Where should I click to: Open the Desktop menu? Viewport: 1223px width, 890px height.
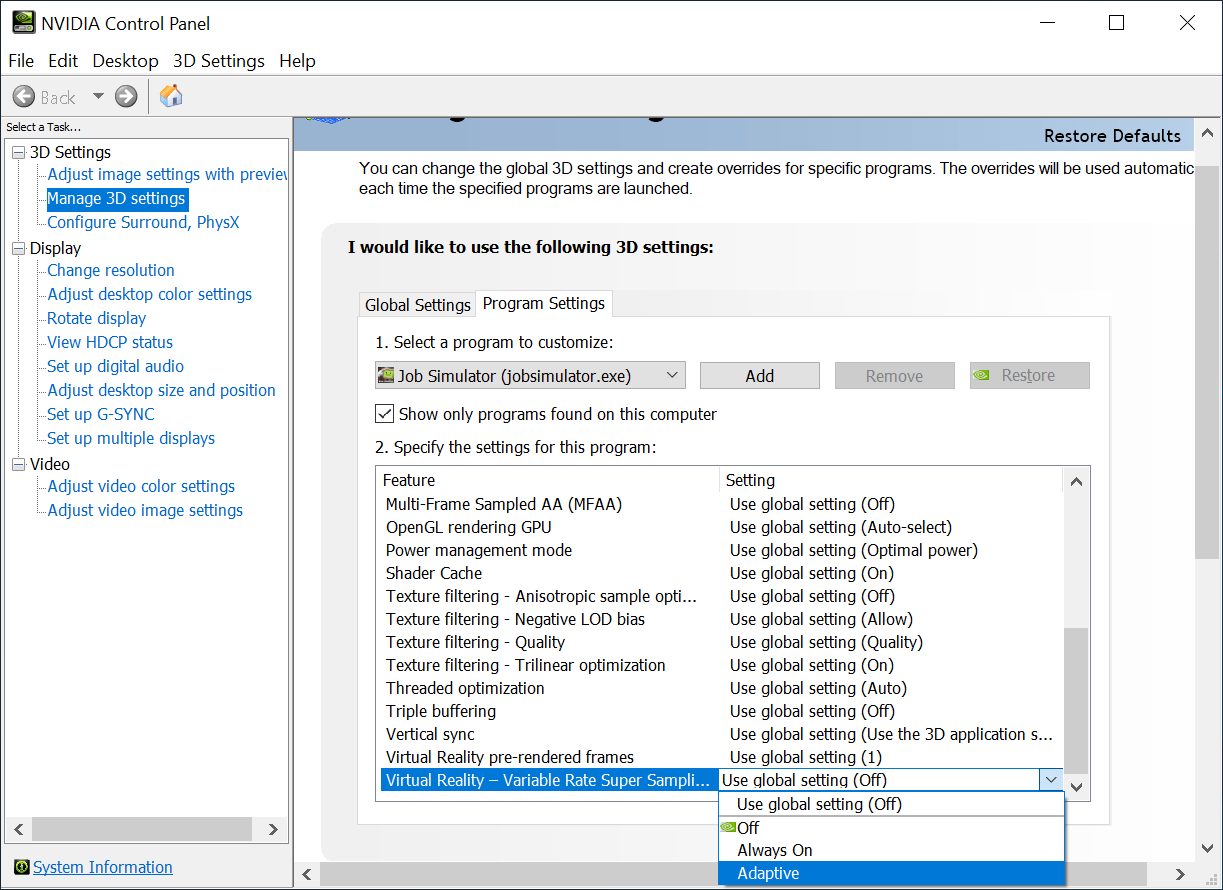[x=125, y=61]
